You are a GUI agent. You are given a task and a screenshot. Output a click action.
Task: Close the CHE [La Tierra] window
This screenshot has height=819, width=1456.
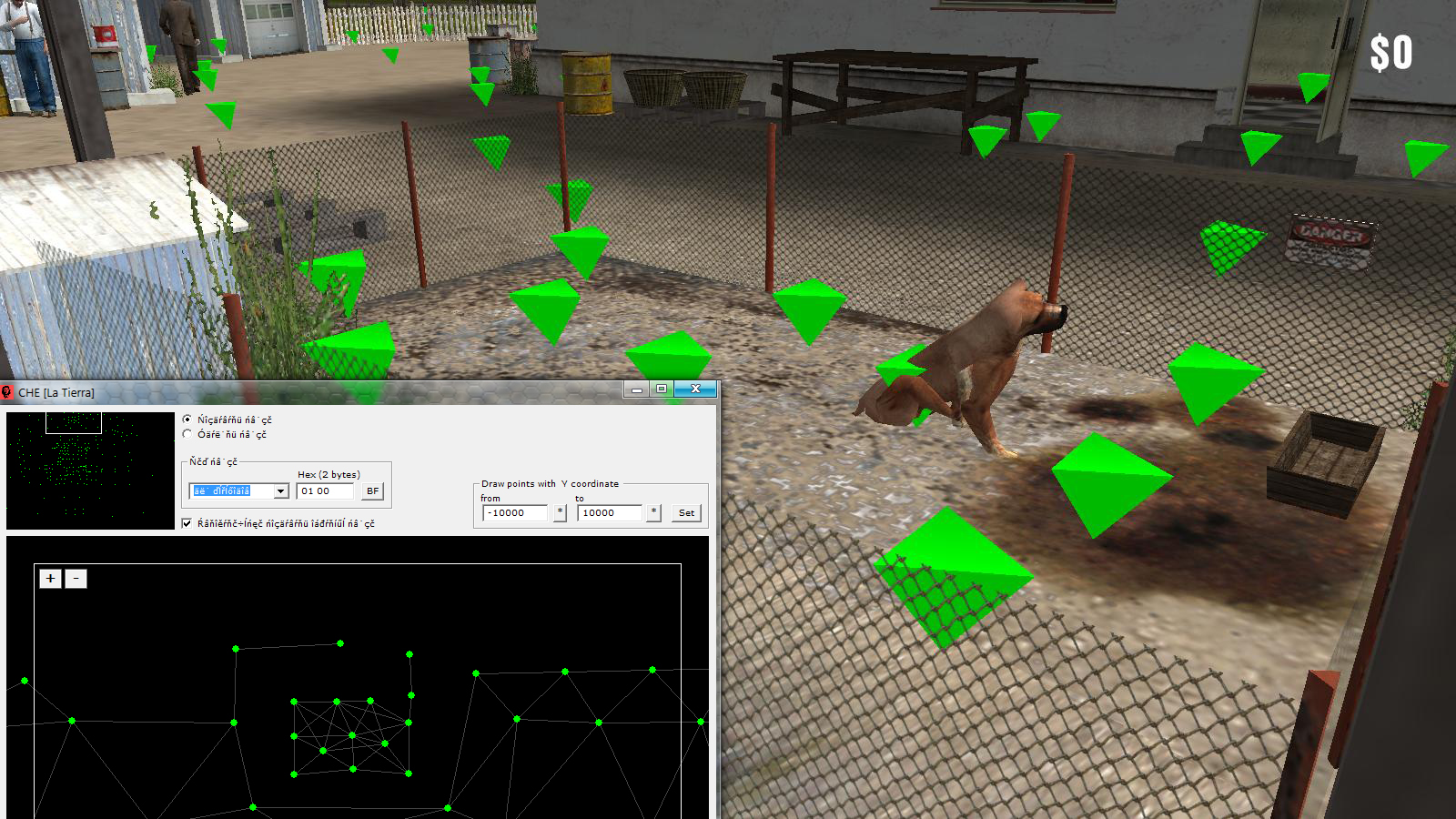[x=695, y=389]
